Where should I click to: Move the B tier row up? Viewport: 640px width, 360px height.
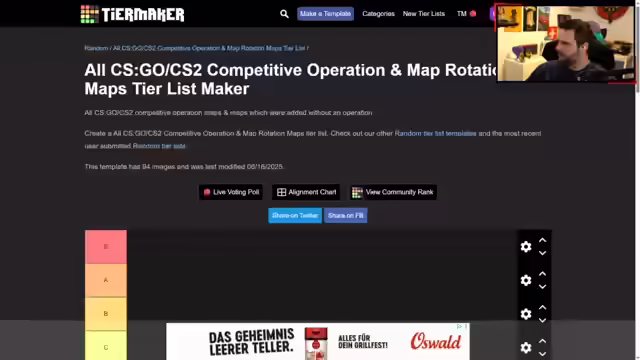point(542,307)
